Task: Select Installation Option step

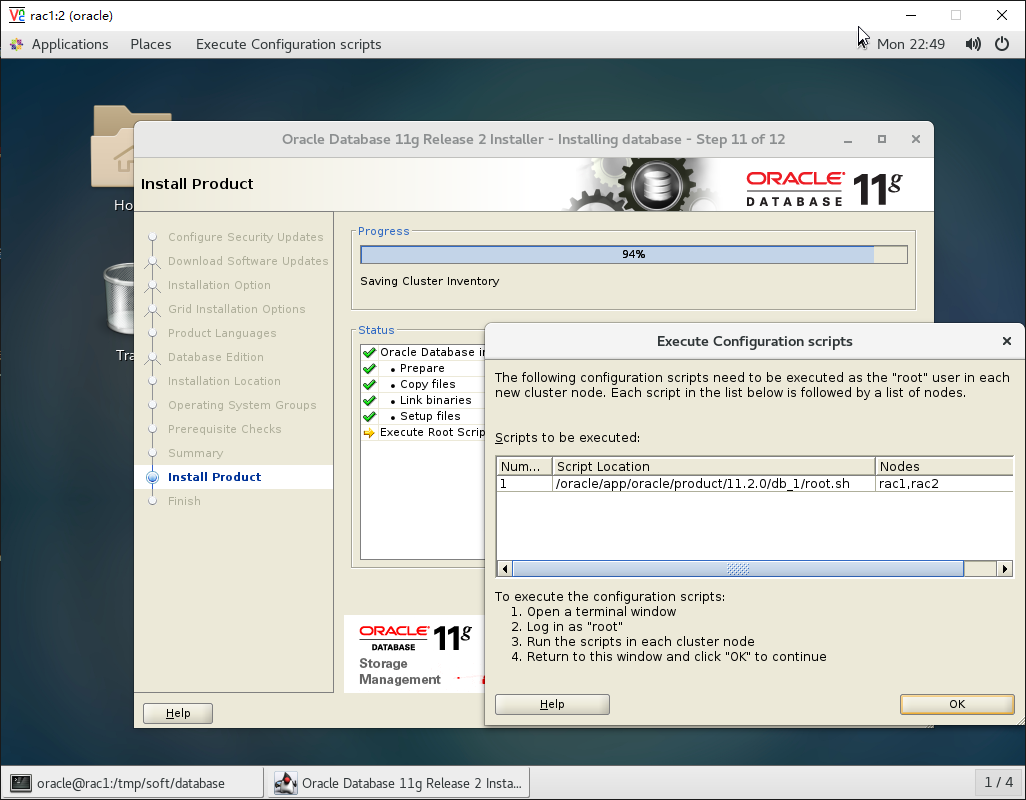Action: pyautogui.click(x=219, y=285)
